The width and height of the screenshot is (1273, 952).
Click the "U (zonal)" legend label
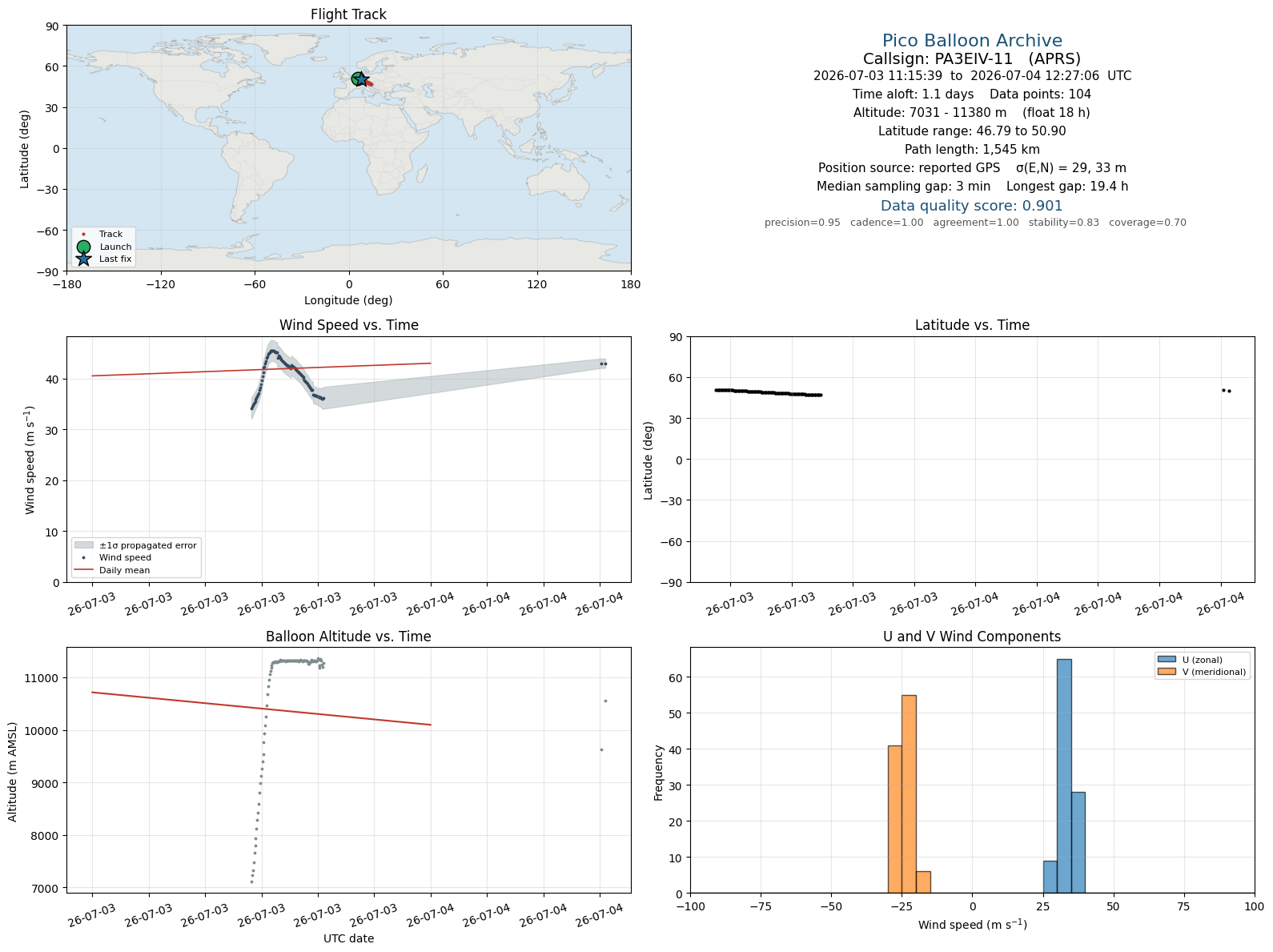tap(1203, 660)
